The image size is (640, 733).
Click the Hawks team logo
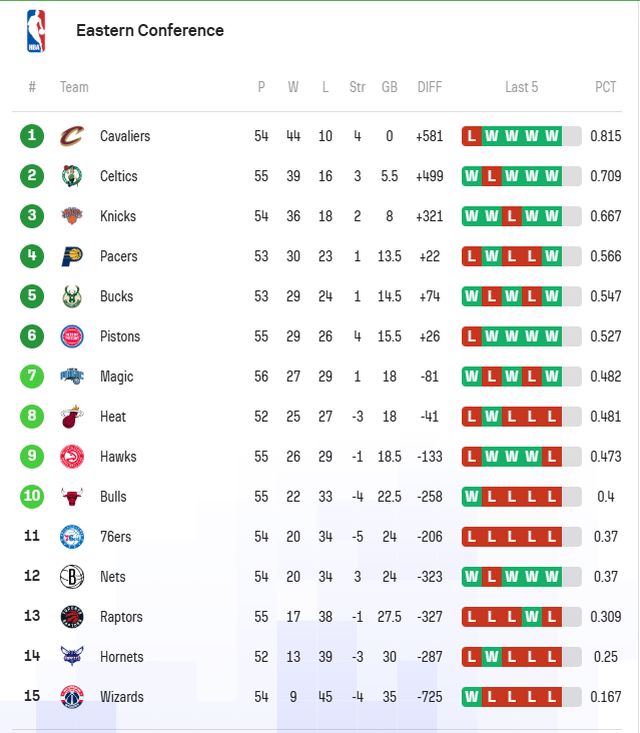tap(72, 456)
